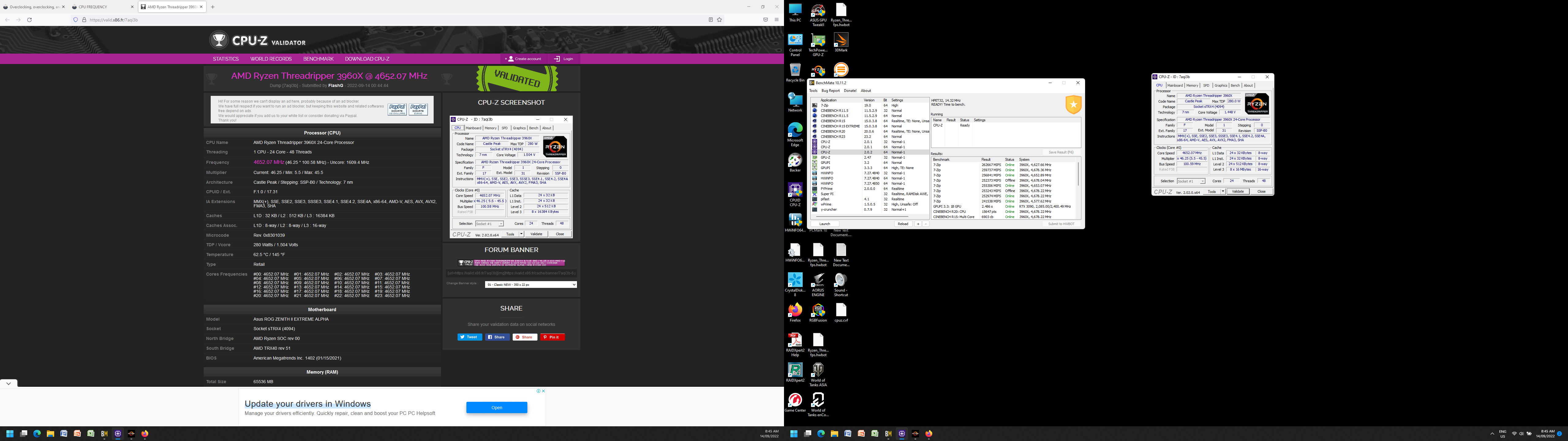Select the This PC desktop icon
Image resolution: width=1568 pixels, height=441 pixels.
[x=795, y=13]
